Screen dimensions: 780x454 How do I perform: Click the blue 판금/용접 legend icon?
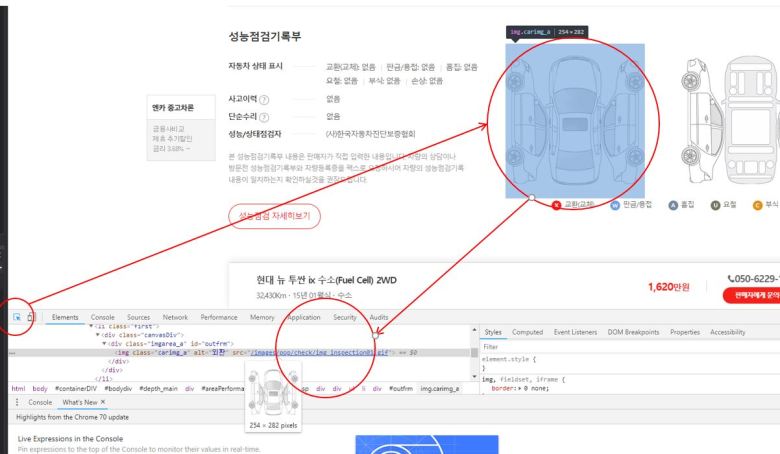(615, 204)
